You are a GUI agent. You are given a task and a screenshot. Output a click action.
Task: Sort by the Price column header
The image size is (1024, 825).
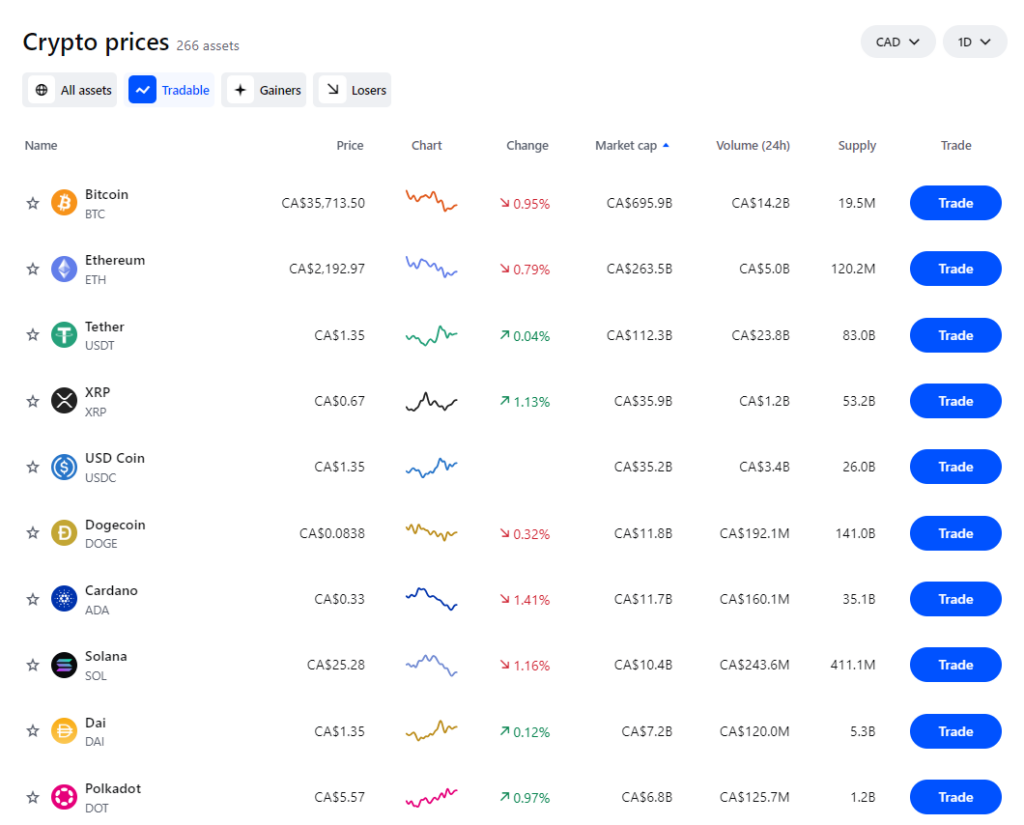(x=350, y=145)
